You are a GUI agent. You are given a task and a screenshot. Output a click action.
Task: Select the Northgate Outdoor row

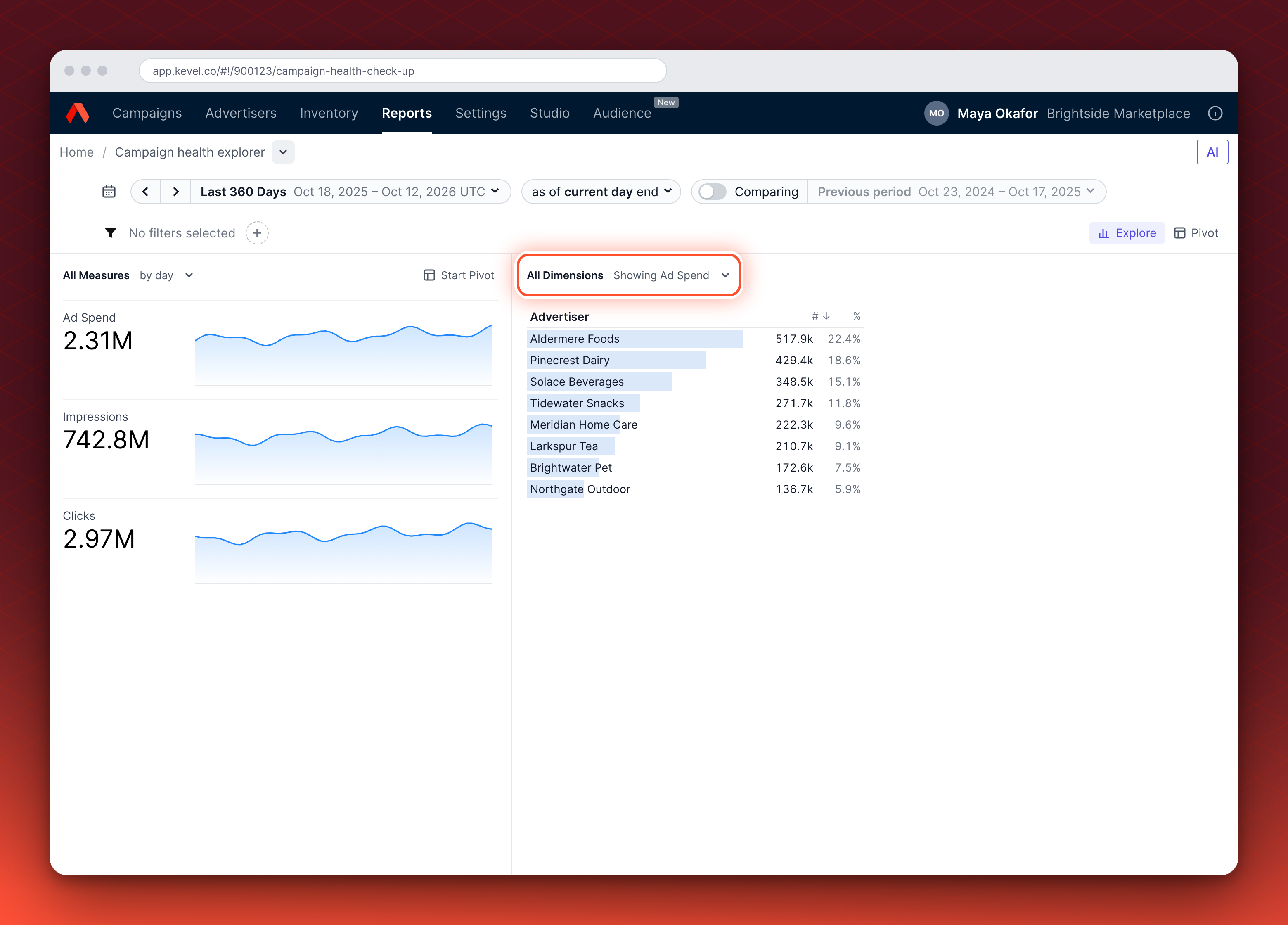pyautogui.click(x=695, y=489)
